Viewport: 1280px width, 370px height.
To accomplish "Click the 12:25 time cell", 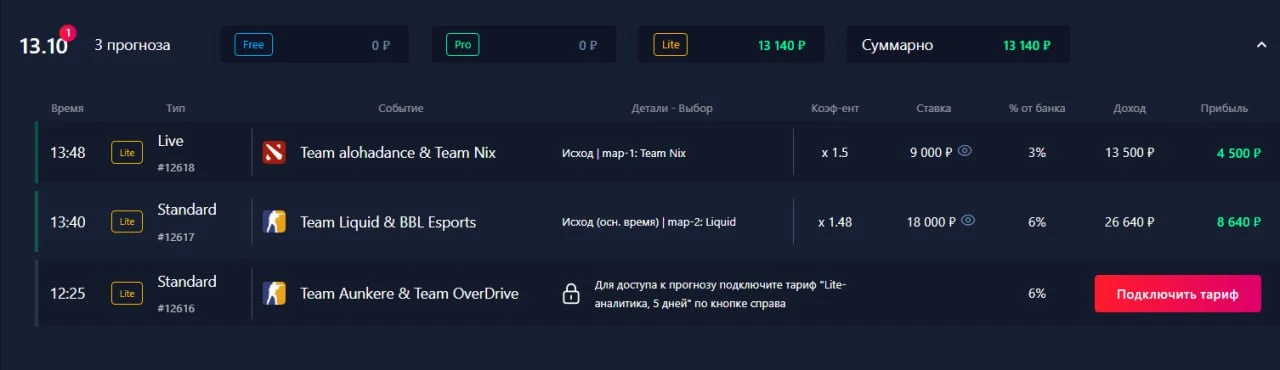I will coord(68,294).
